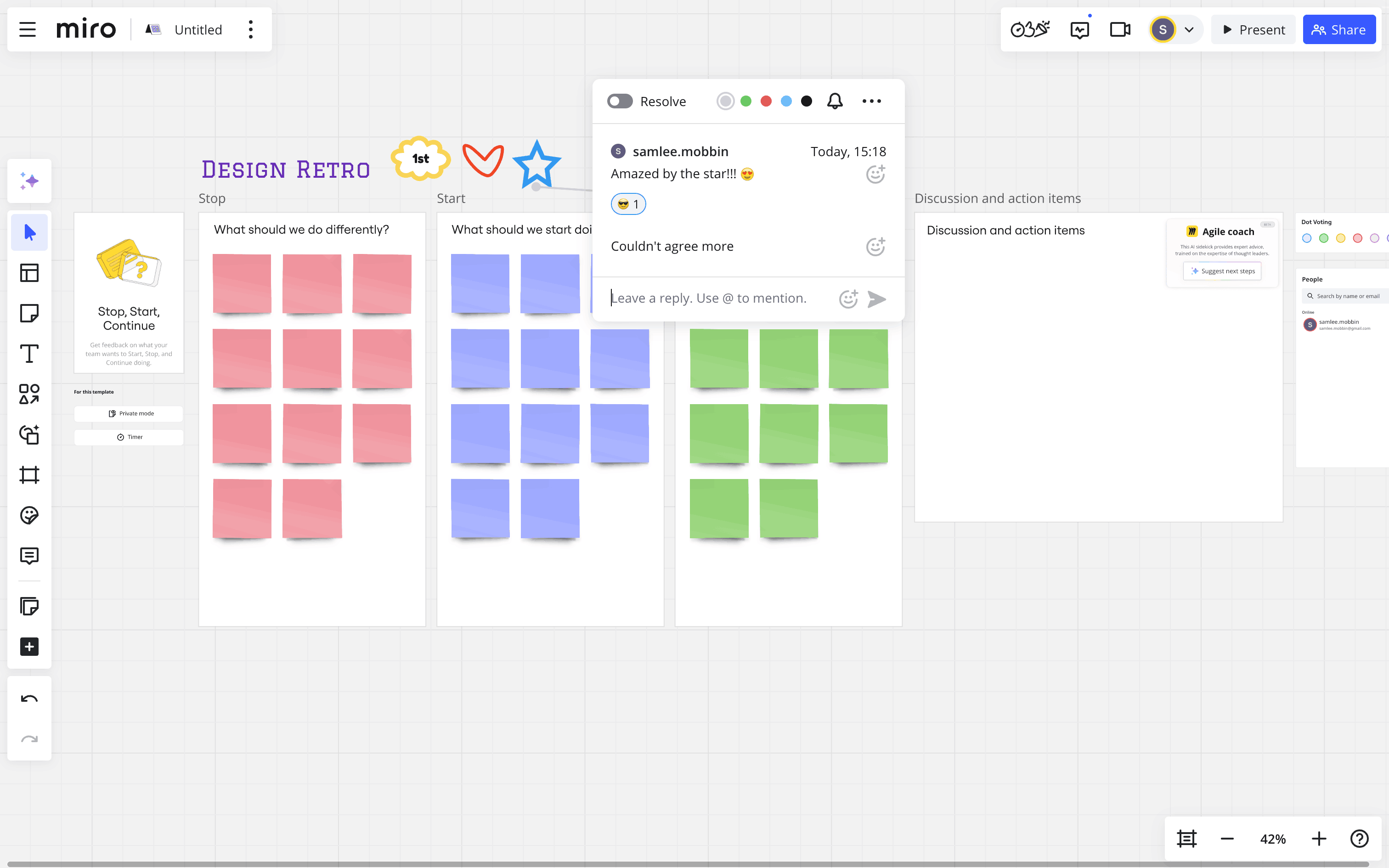The height and width of the screenshot is (868, 1389).
Task: Toggle the Resolve switch on comment
Action: 620,101
